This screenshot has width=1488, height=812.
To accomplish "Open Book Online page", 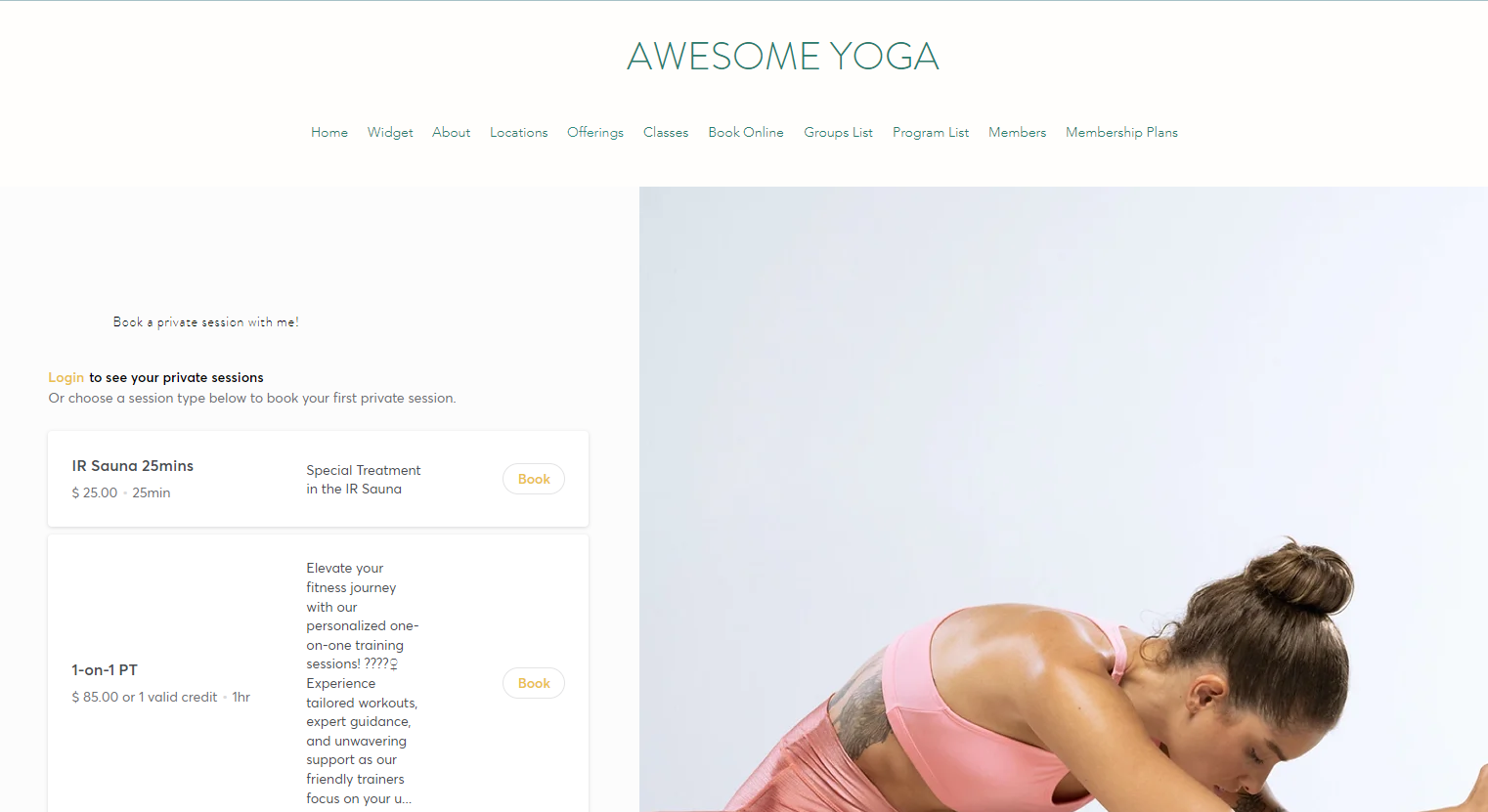I will point(746,132).
